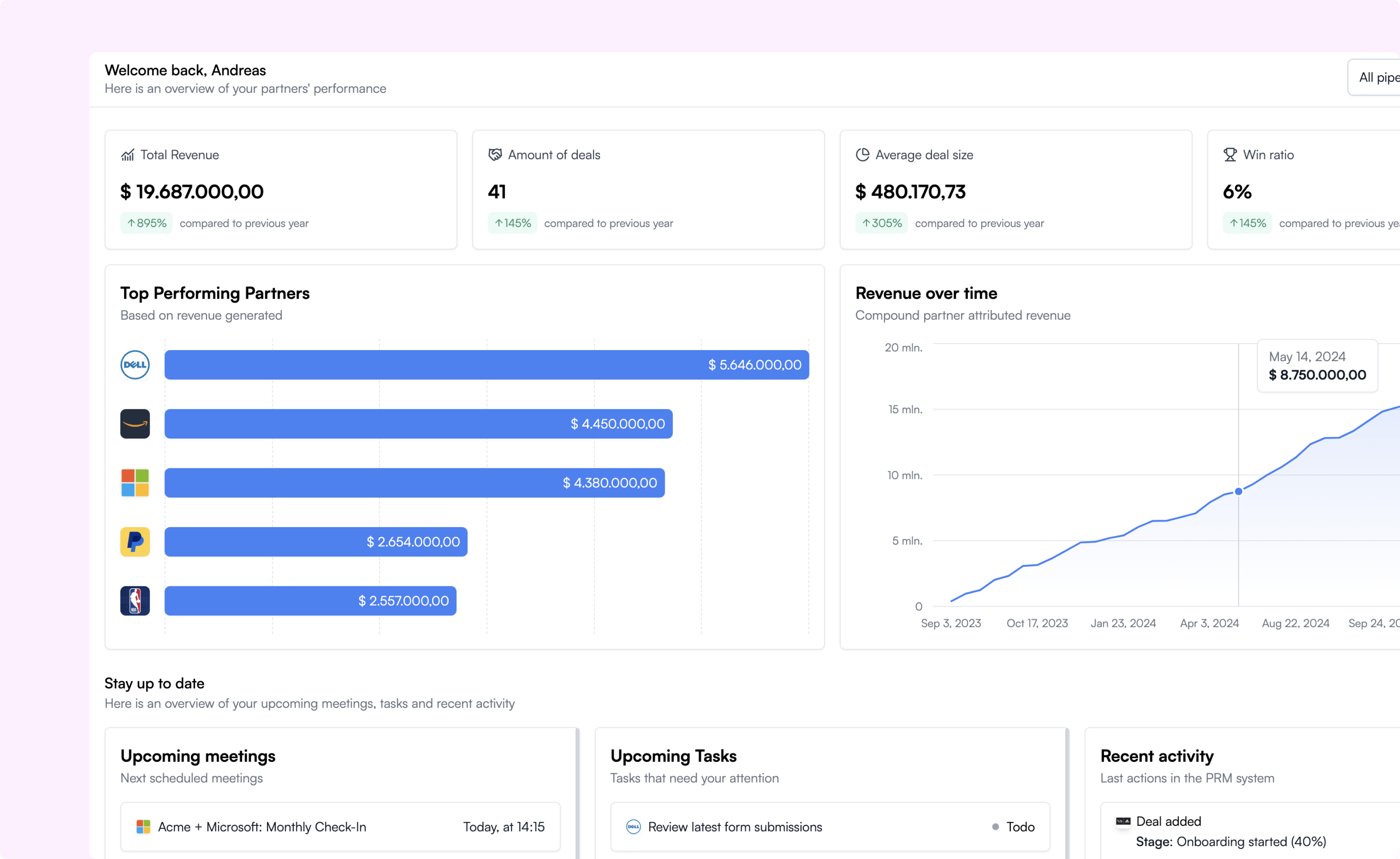
Task: Click the 305% Average deal size badge
Action: (x=882, y=223)
